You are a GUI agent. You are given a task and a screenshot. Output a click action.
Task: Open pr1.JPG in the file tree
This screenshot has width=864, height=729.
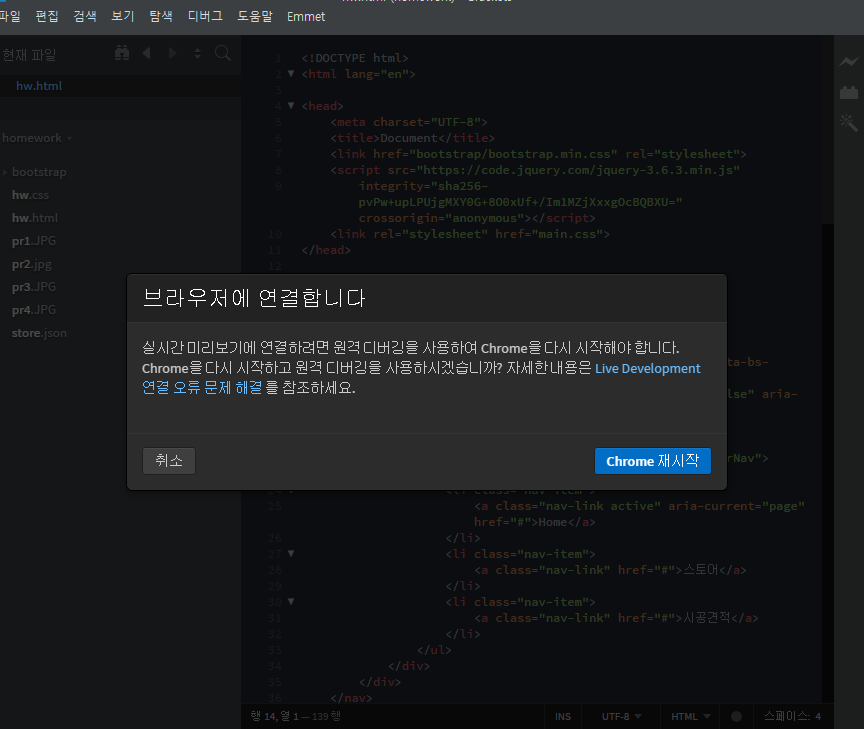34,241
